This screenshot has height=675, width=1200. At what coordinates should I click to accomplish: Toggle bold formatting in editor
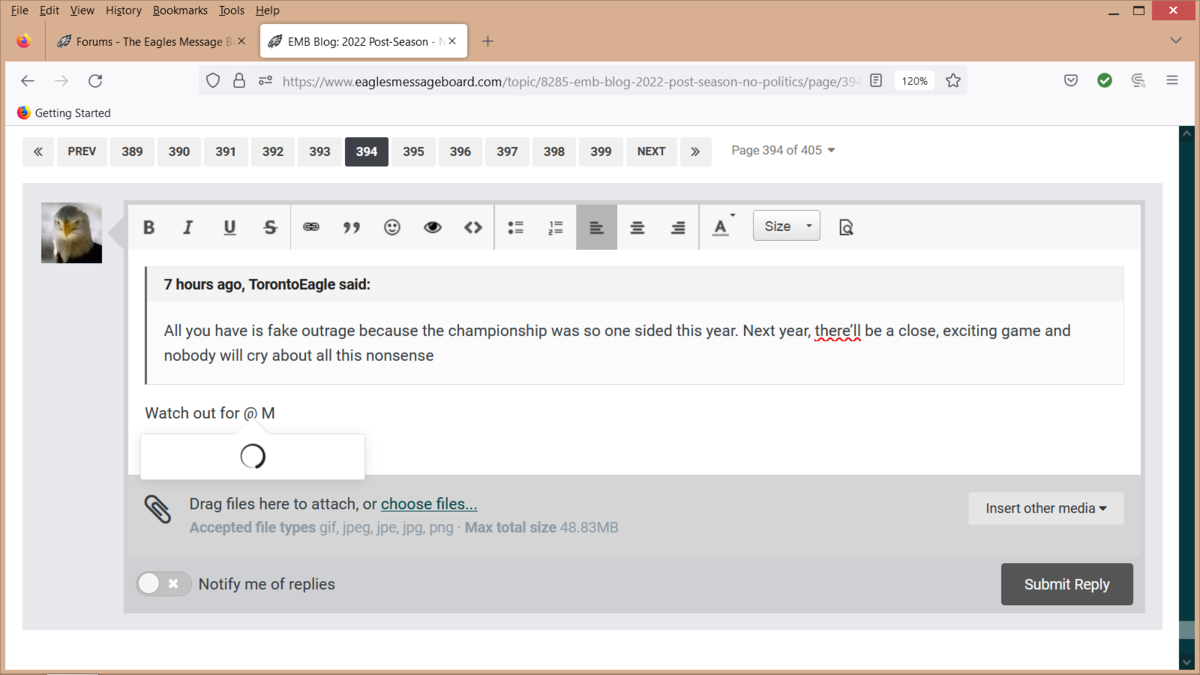pos(149,227)
